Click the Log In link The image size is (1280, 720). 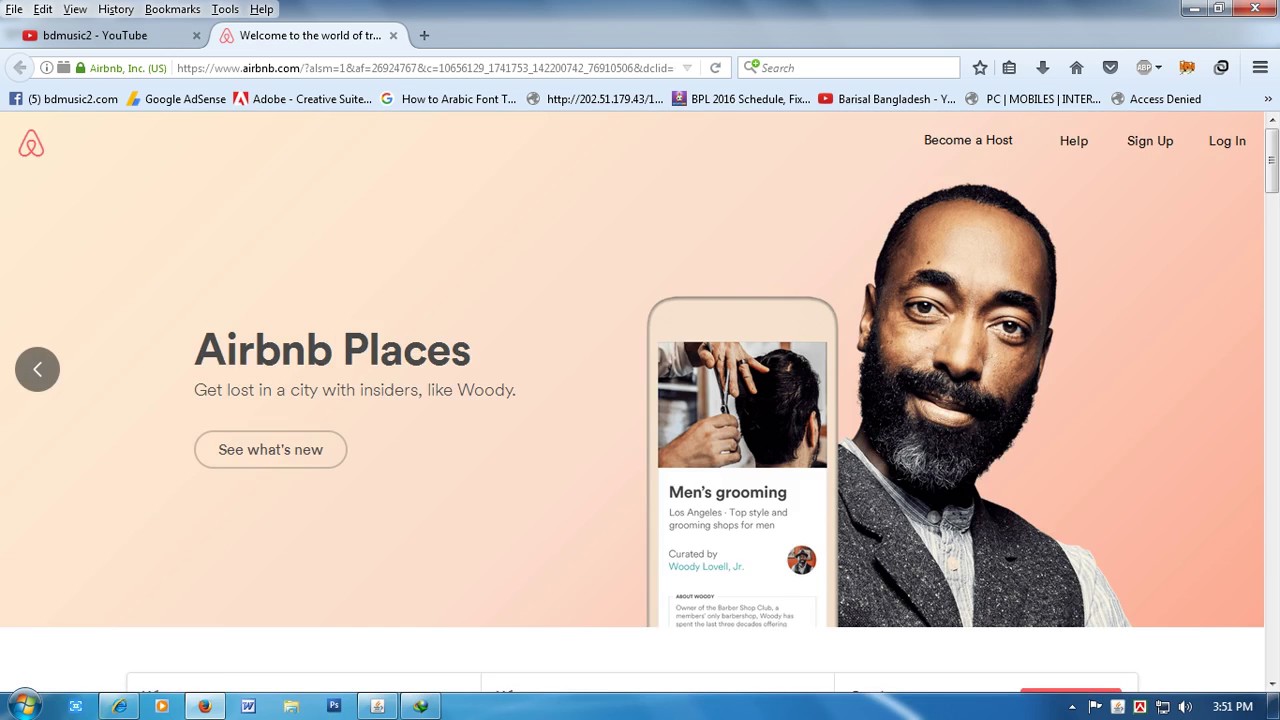click(x=1227, y=141)
